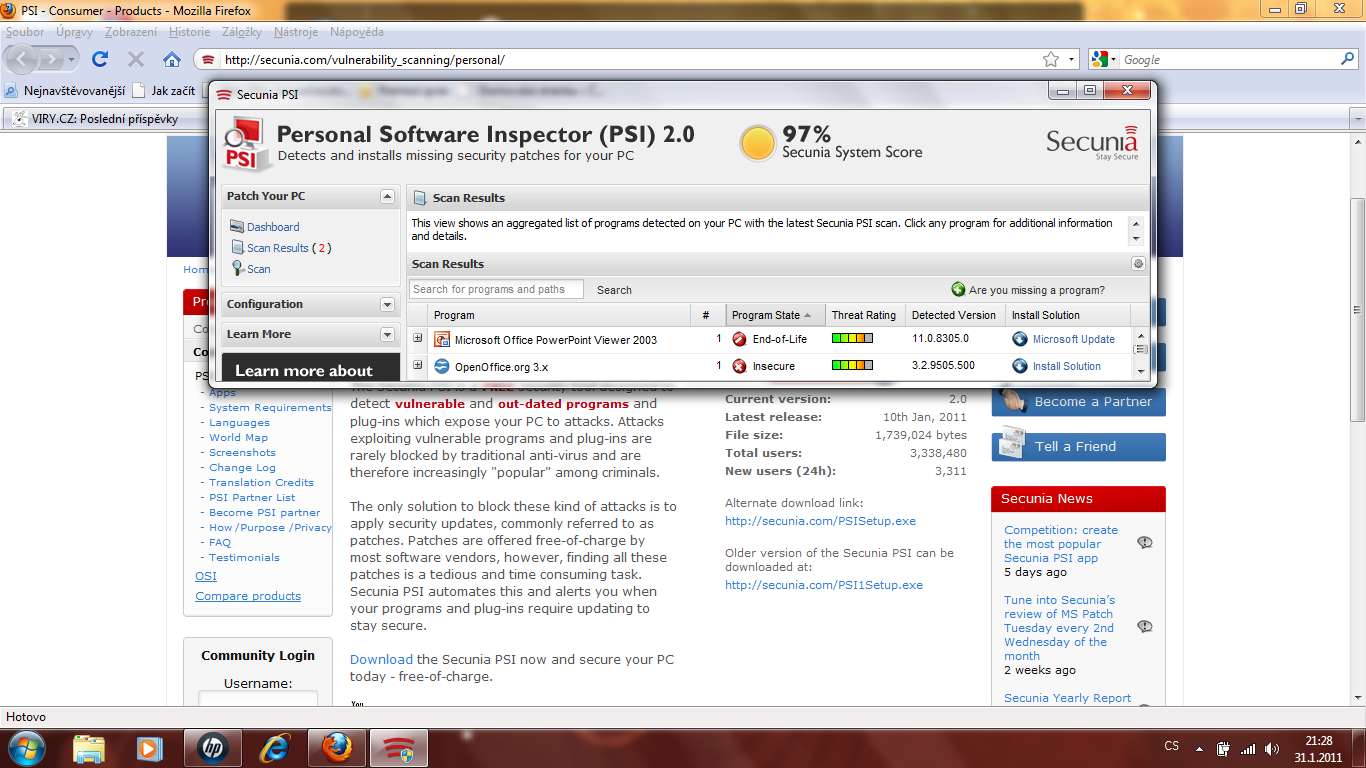The width and height of the screenshot is (1366, 768).
Task: Click the 'Are you missing a program?' link
Action: click(1036, 290)
